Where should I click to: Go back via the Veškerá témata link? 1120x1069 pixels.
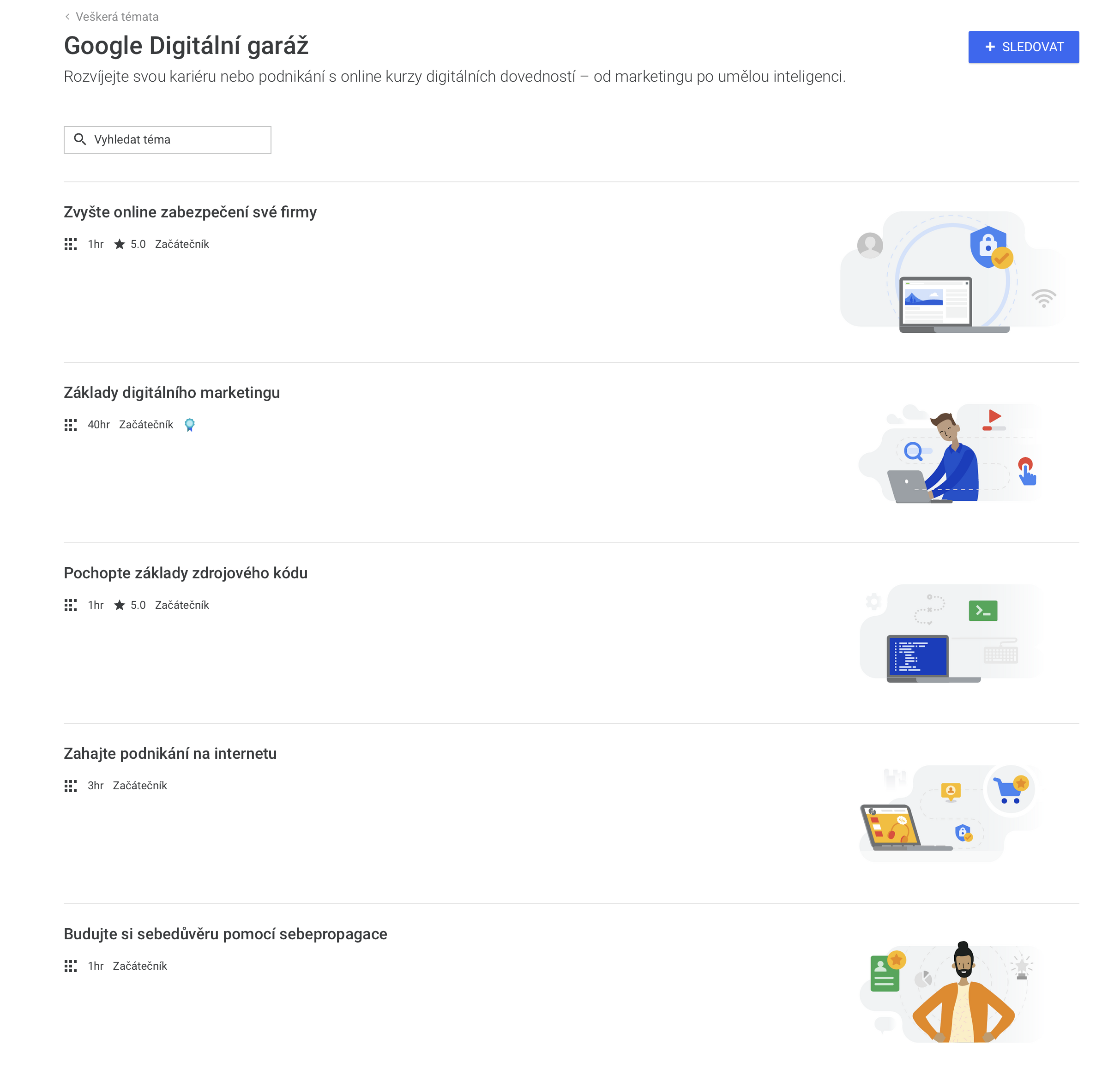[x=119, y=17]
